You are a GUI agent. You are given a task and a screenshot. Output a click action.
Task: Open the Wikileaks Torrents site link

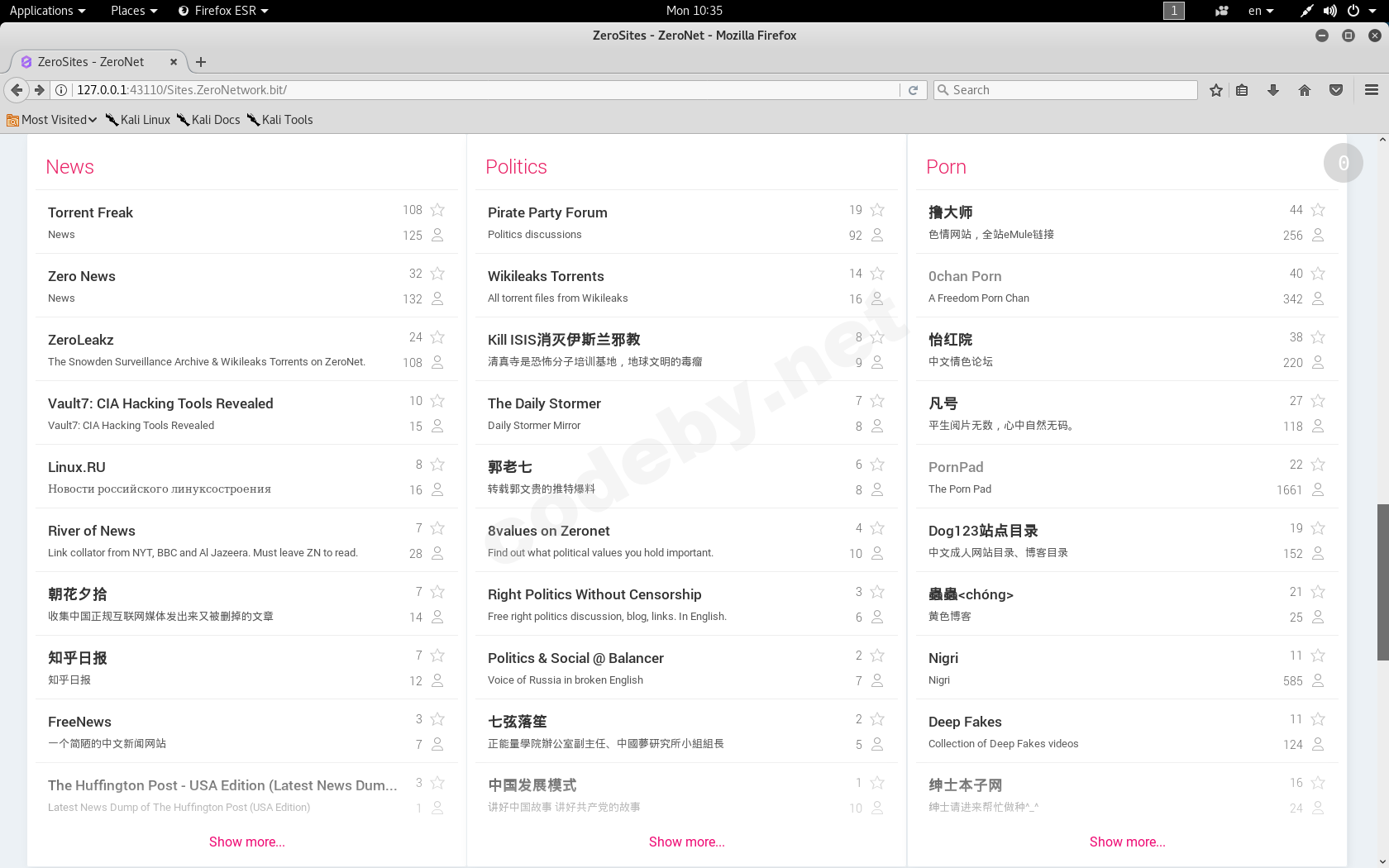coord(546,275)
